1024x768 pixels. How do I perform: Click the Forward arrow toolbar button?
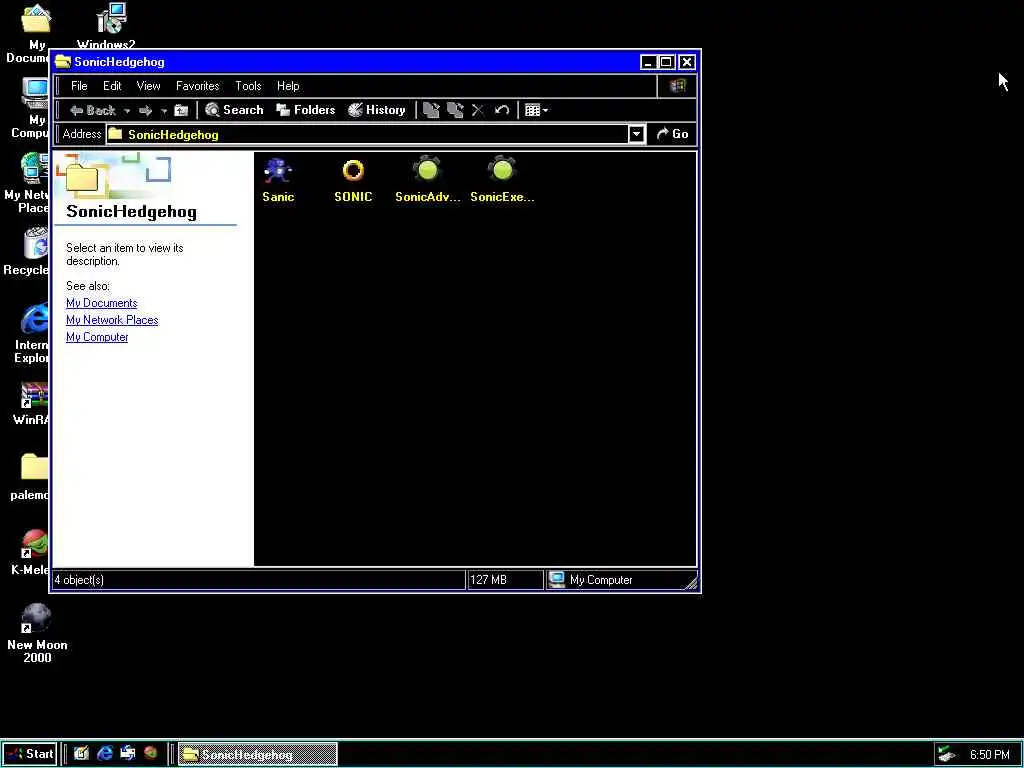(146, 110)
